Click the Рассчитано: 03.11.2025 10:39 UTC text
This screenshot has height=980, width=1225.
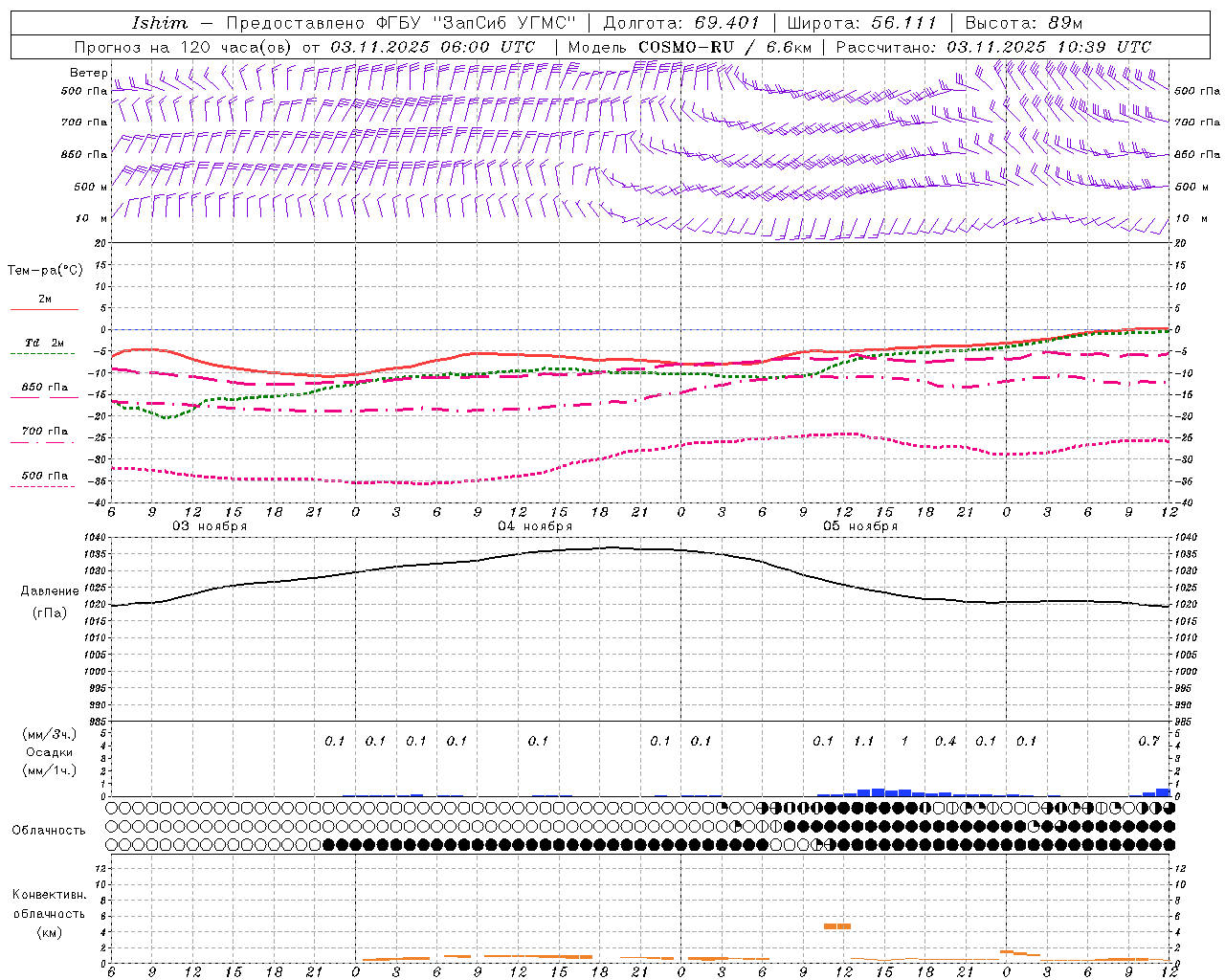tap(993, 47)
